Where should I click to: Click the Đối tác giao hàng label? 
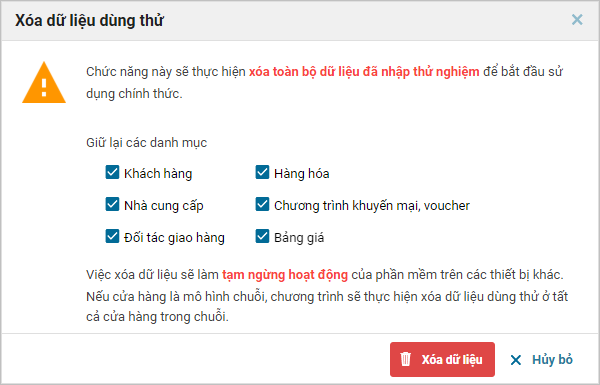click(x=174, y=238)
